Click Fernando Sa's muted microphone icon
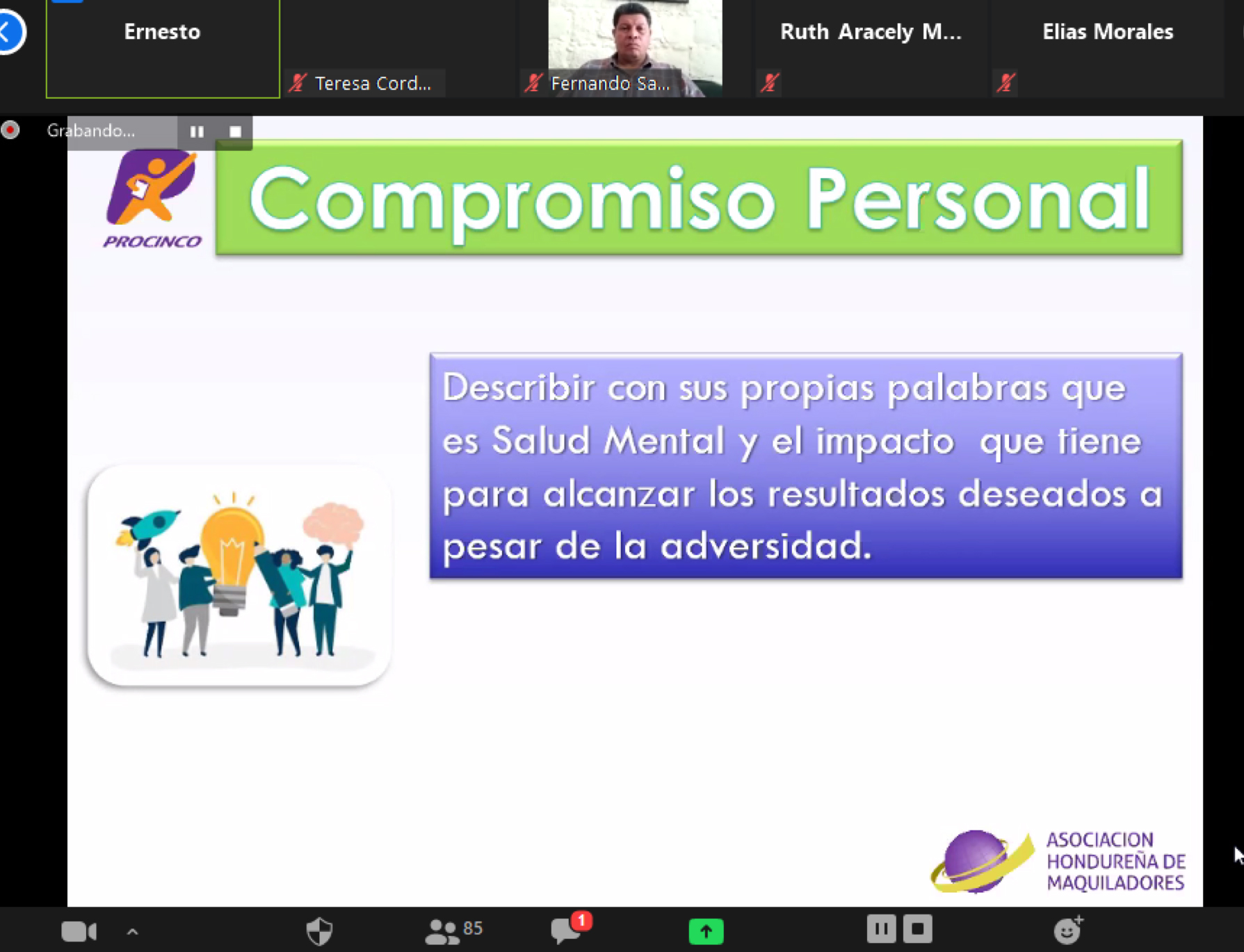 [533, 83]
